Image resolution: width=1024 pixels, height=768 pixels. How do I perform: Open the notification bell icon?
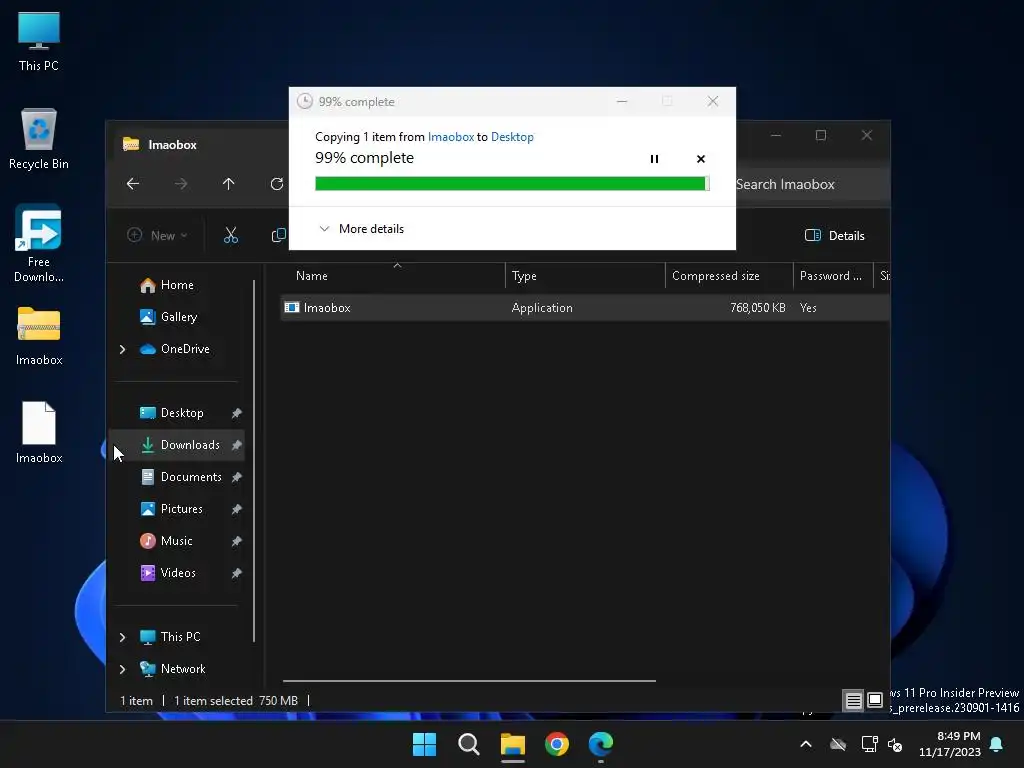(x=997, y=744)
